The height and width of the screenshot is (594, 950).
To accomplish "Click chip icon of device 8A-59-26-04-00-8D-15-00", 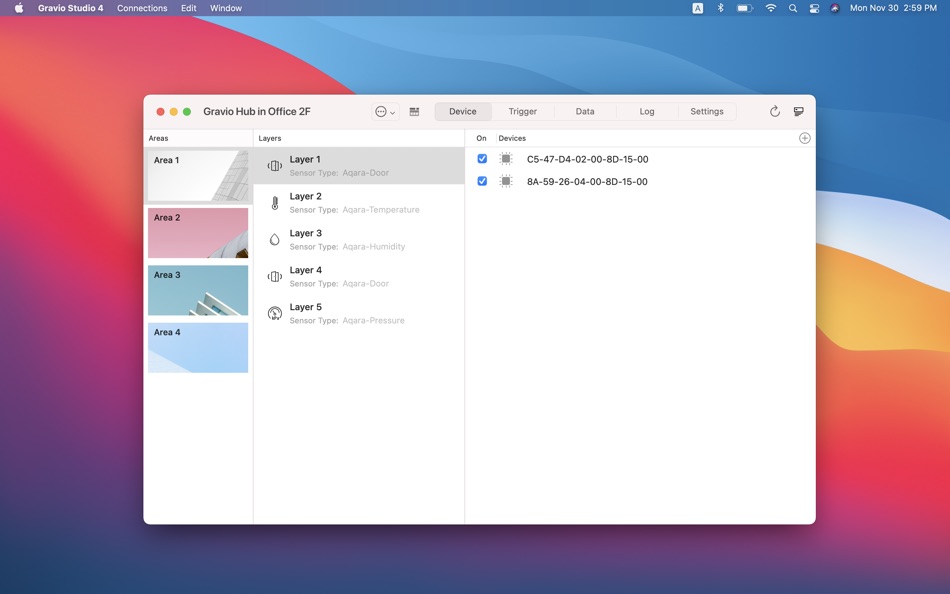I will [506, 181].
